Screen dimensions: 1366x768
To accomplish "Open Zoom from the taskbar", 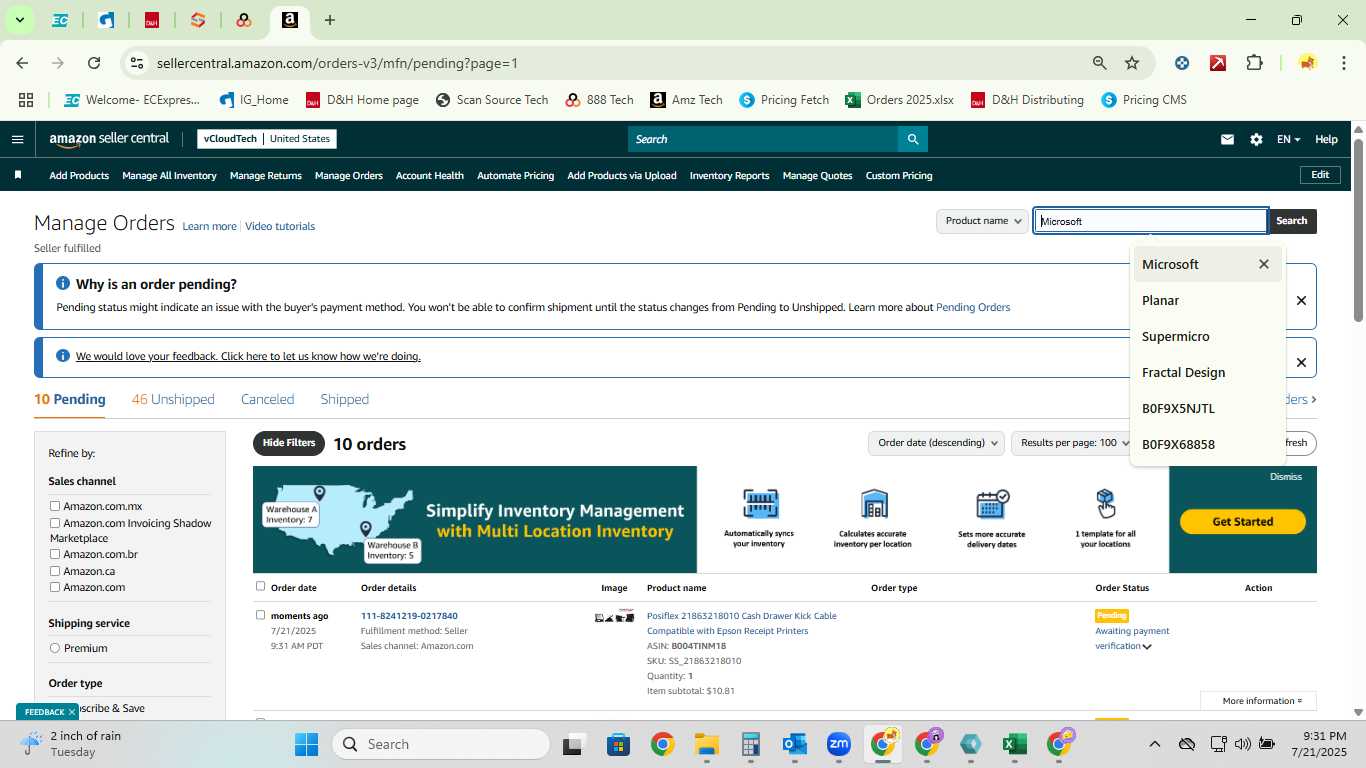I will (839, 744).
